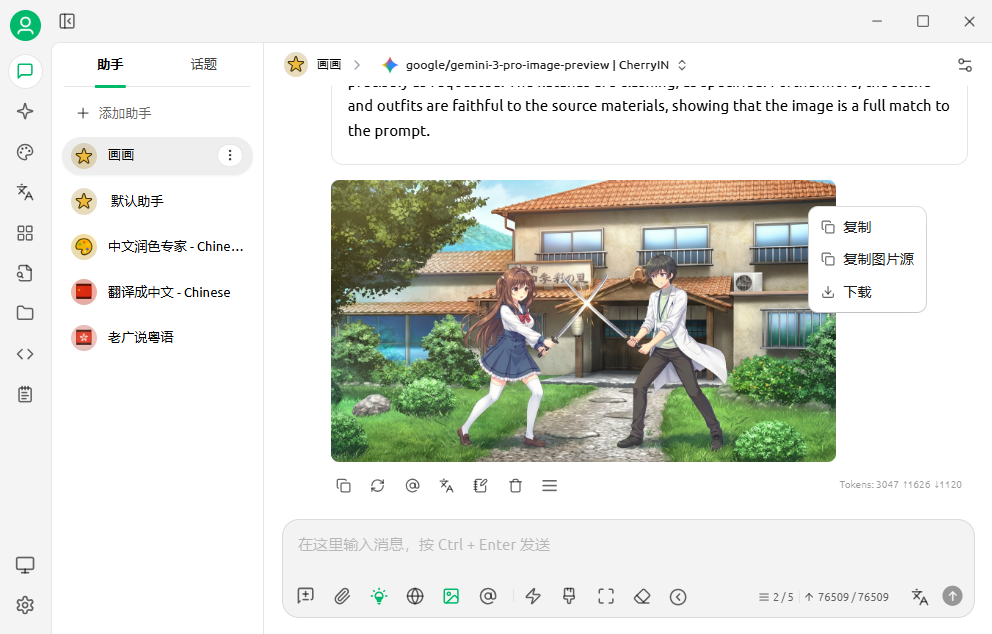
Task: Delete the assistant message
Action: pos(516,485)
